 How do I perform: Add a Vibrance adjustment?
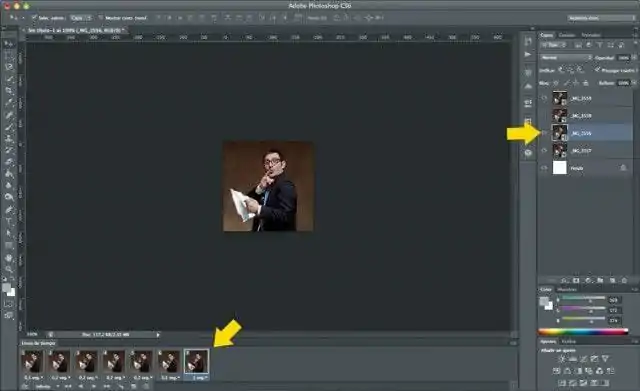(x=605, y=359)
